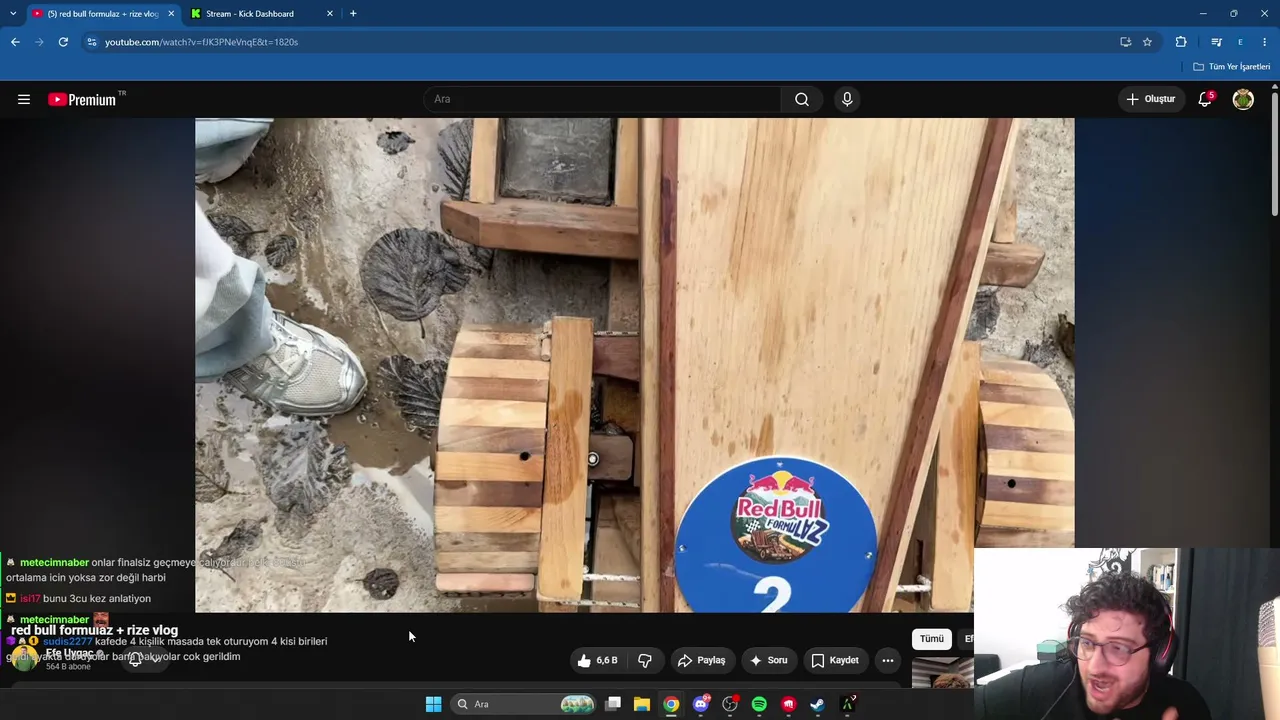
Task: Open the Chrome profile E button
Action: point(1240,42)
